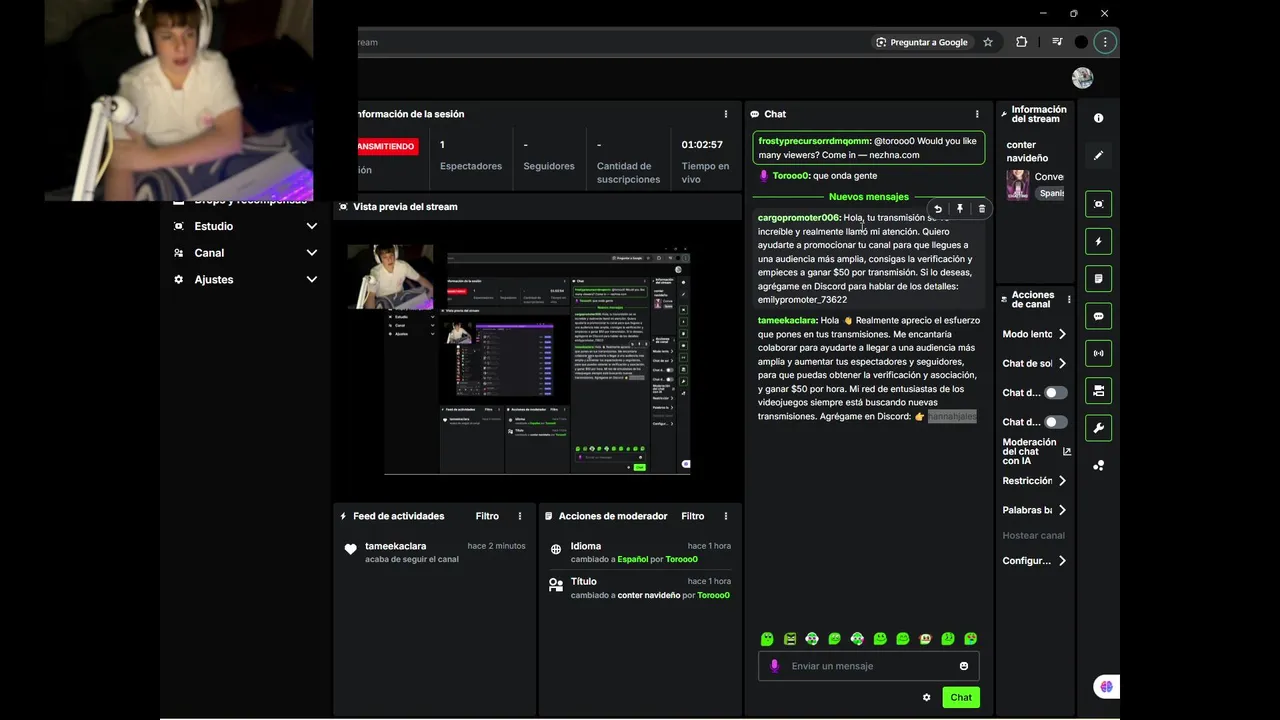Open the Palabras ba... options
Image resolution: width=1280 pixels, height=720 pixels.
point(1034,510)
